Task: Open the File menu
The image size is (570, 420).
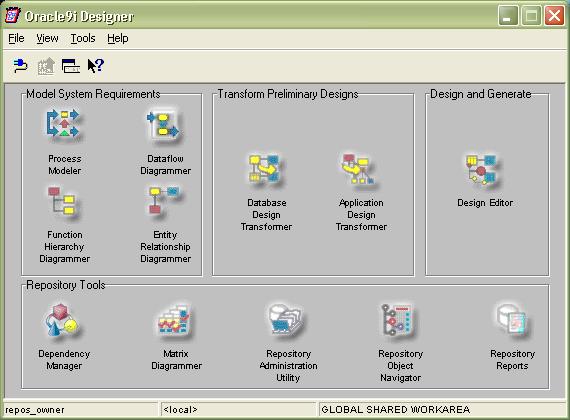Action: point(16,38)
